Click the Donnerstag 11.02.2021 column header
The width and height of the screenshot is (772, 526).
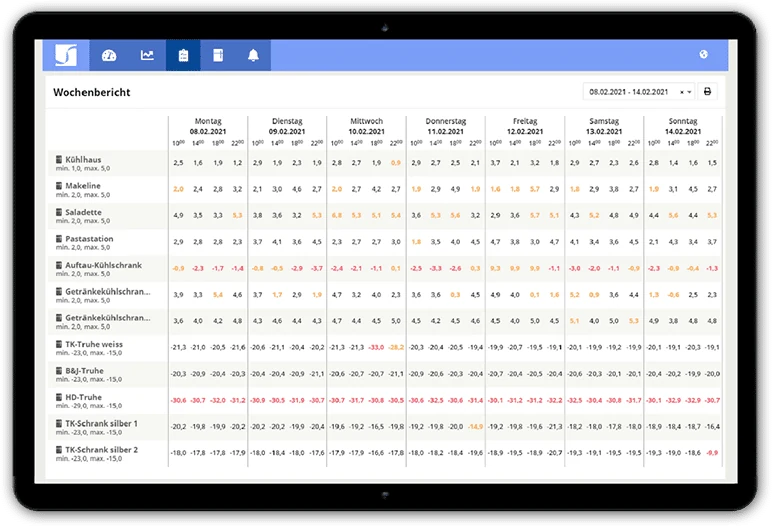[446, 126]
